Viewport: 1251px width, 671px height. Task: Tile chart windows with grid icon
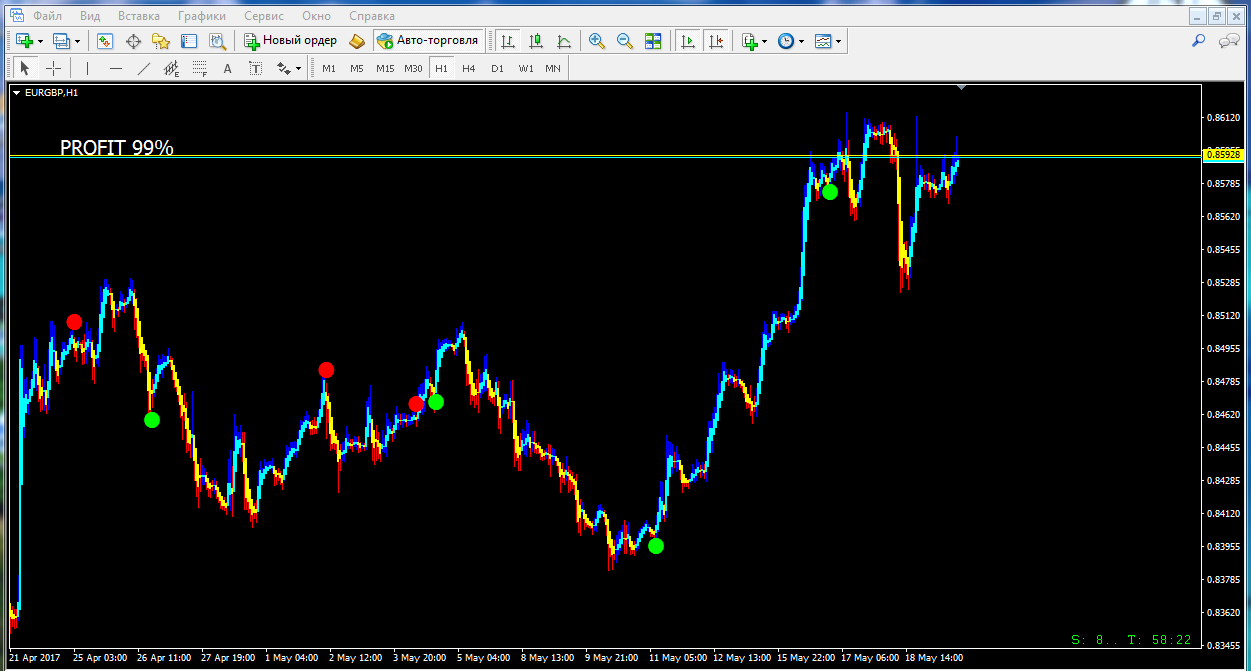(653, 41)
